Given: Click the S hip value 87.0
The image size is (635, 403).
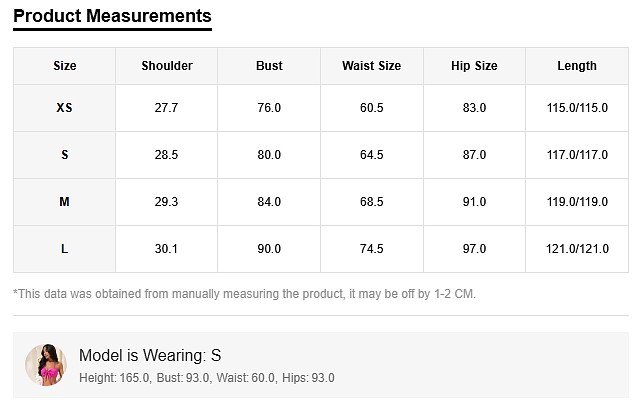Looking at the screenshot, I should 474,155.
